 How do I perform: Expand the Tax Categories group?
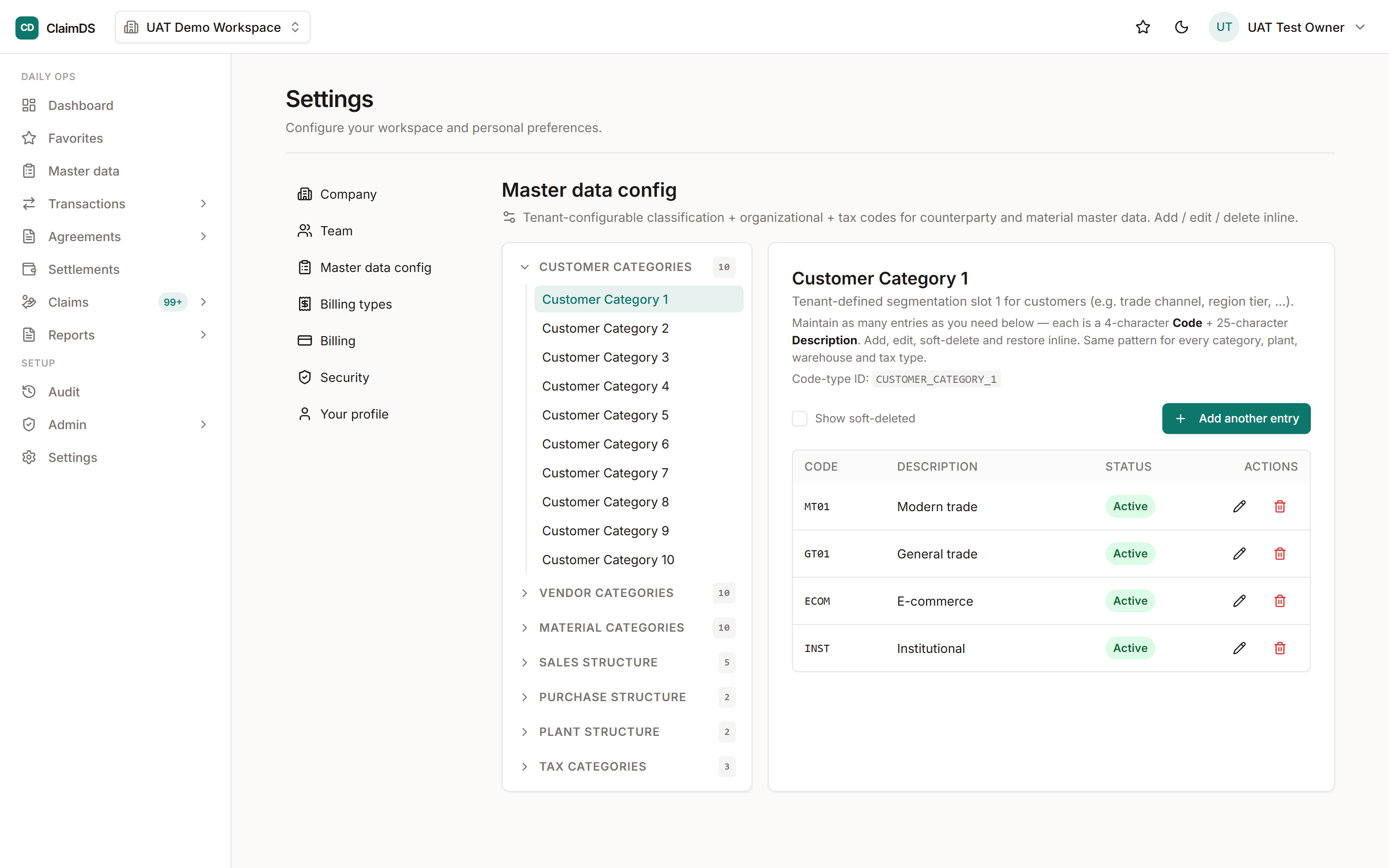click(x=627, y=766)
